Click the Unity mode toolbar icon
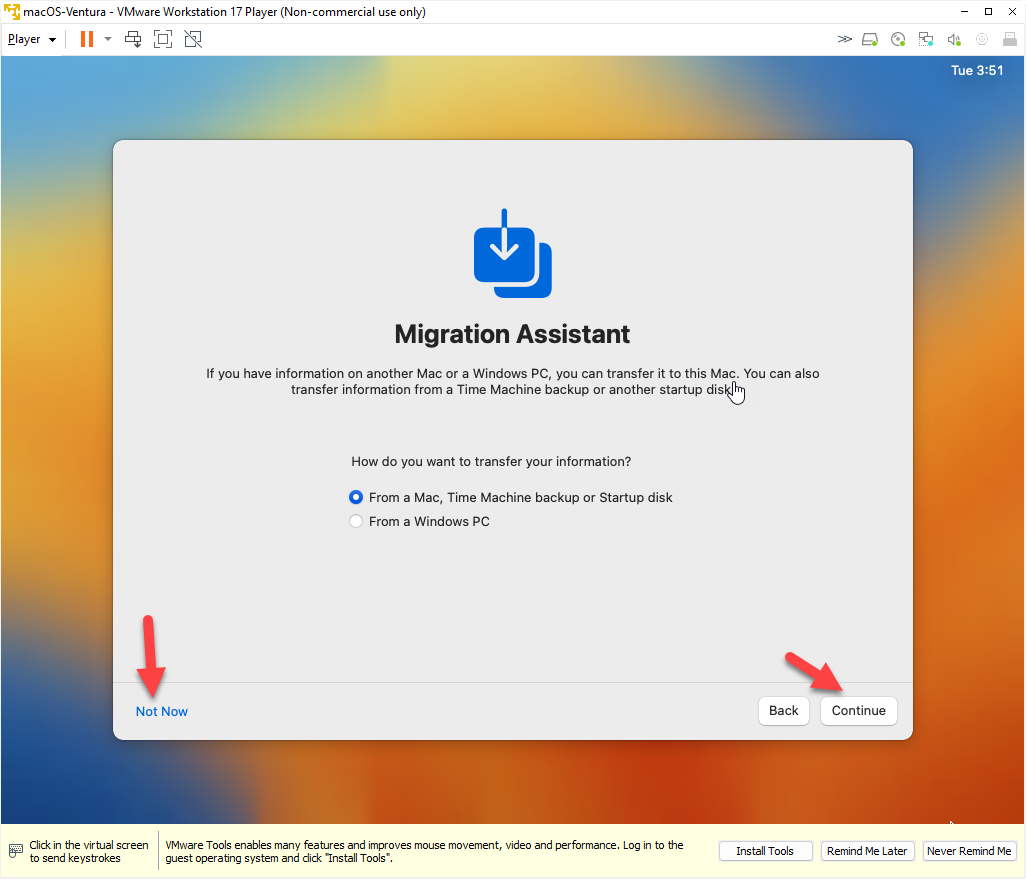The width and height of the screenshot is (1026, 879). pyautogui.click(x=193, y=39)
